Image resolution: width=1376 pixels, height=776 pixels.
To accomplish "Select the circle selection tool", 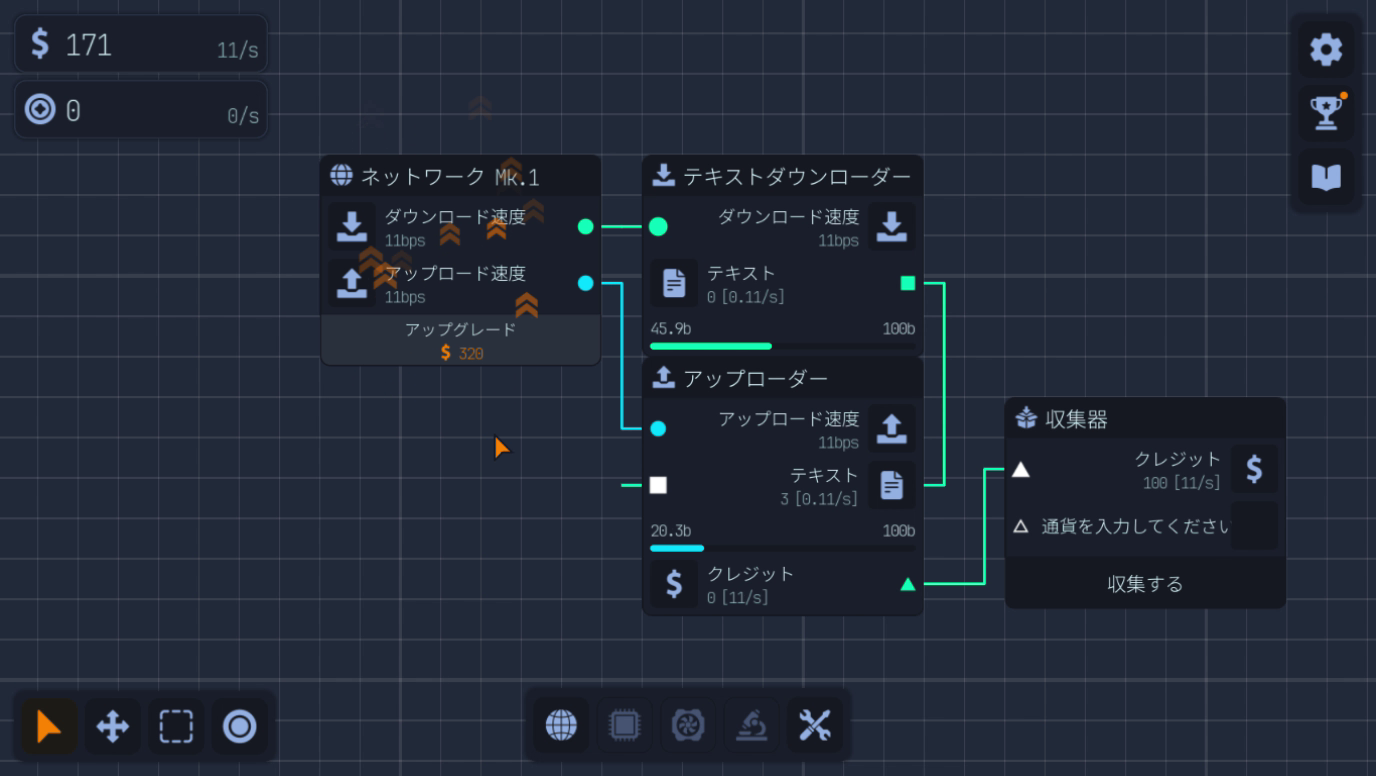I will pos(239,728).
